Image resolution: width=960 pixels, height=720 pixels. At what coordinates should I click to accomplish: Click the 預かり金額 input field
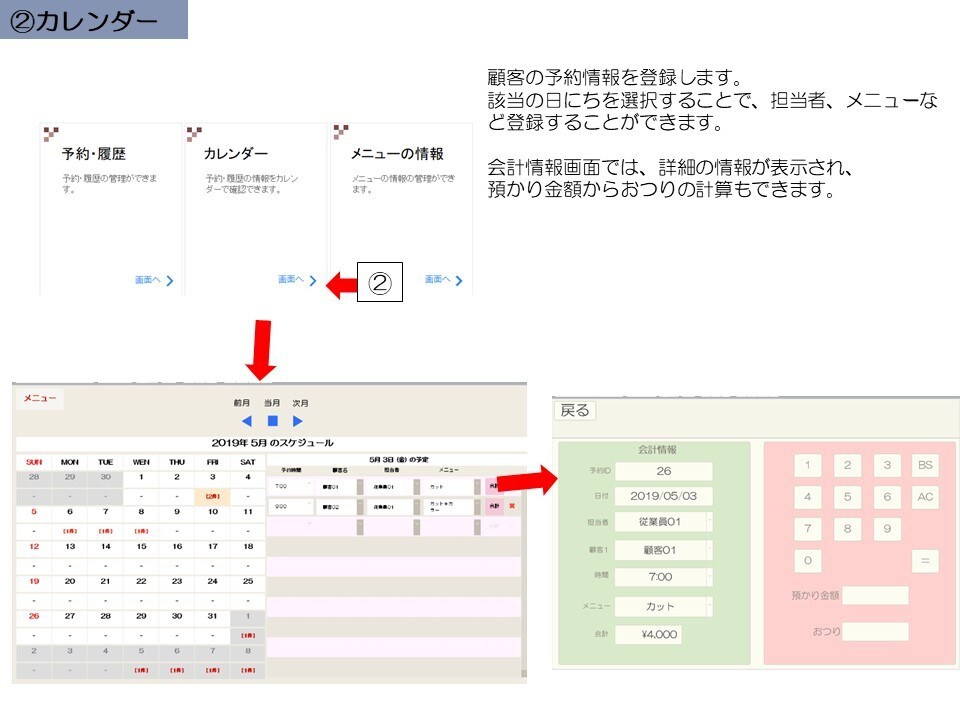tap(876, 595)
